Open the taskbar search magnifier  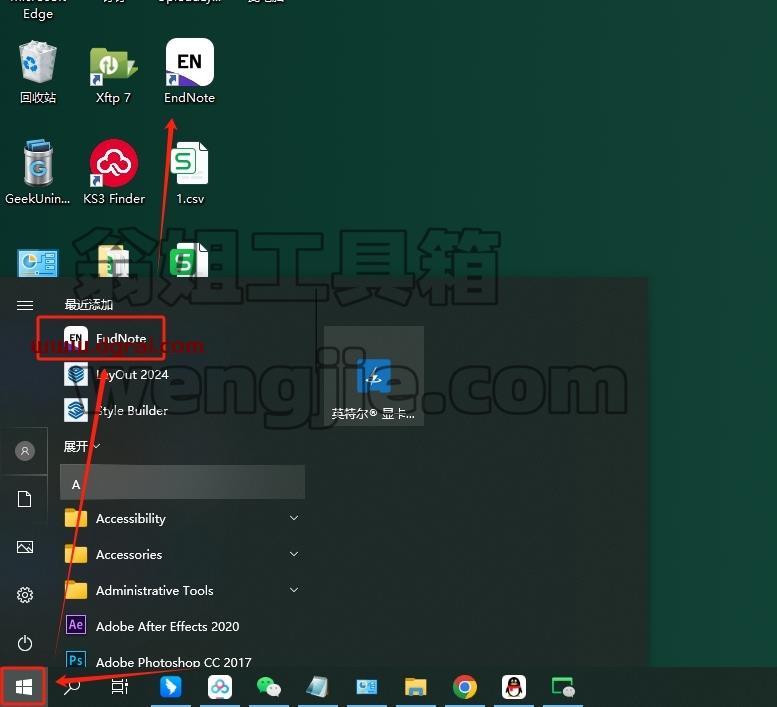coord(72,687)
